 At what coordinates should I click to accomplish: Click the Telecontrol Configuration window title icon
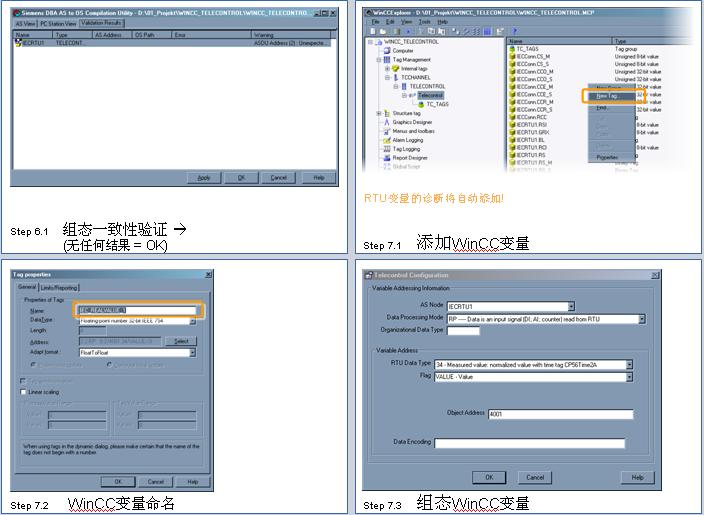tap(369, 275)
